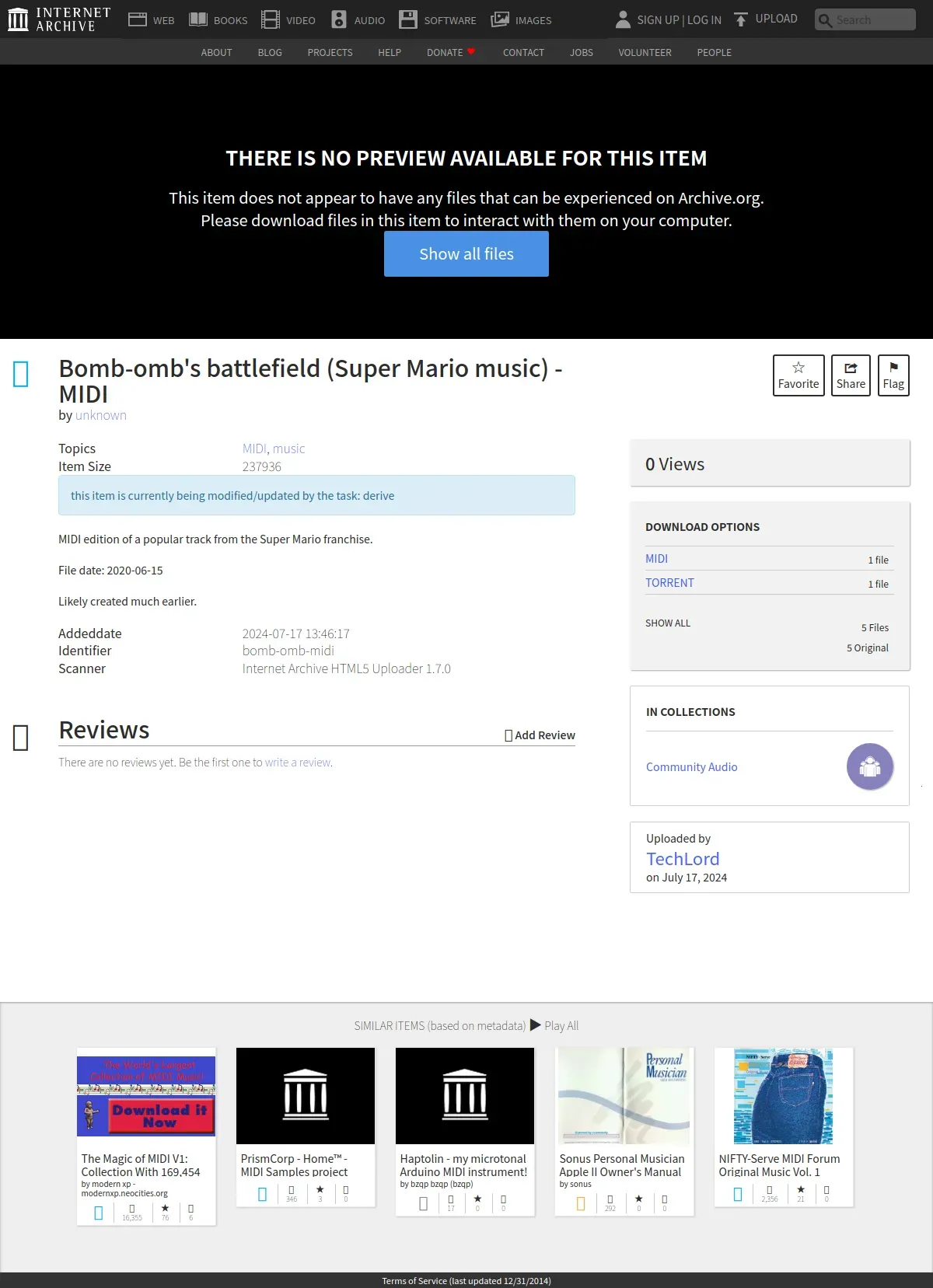Click favorites star on NIFTY-Serve MIDI card
Image resolution: width=933 pixels, height=1288 pixels.
click(x=801, y=1190)
